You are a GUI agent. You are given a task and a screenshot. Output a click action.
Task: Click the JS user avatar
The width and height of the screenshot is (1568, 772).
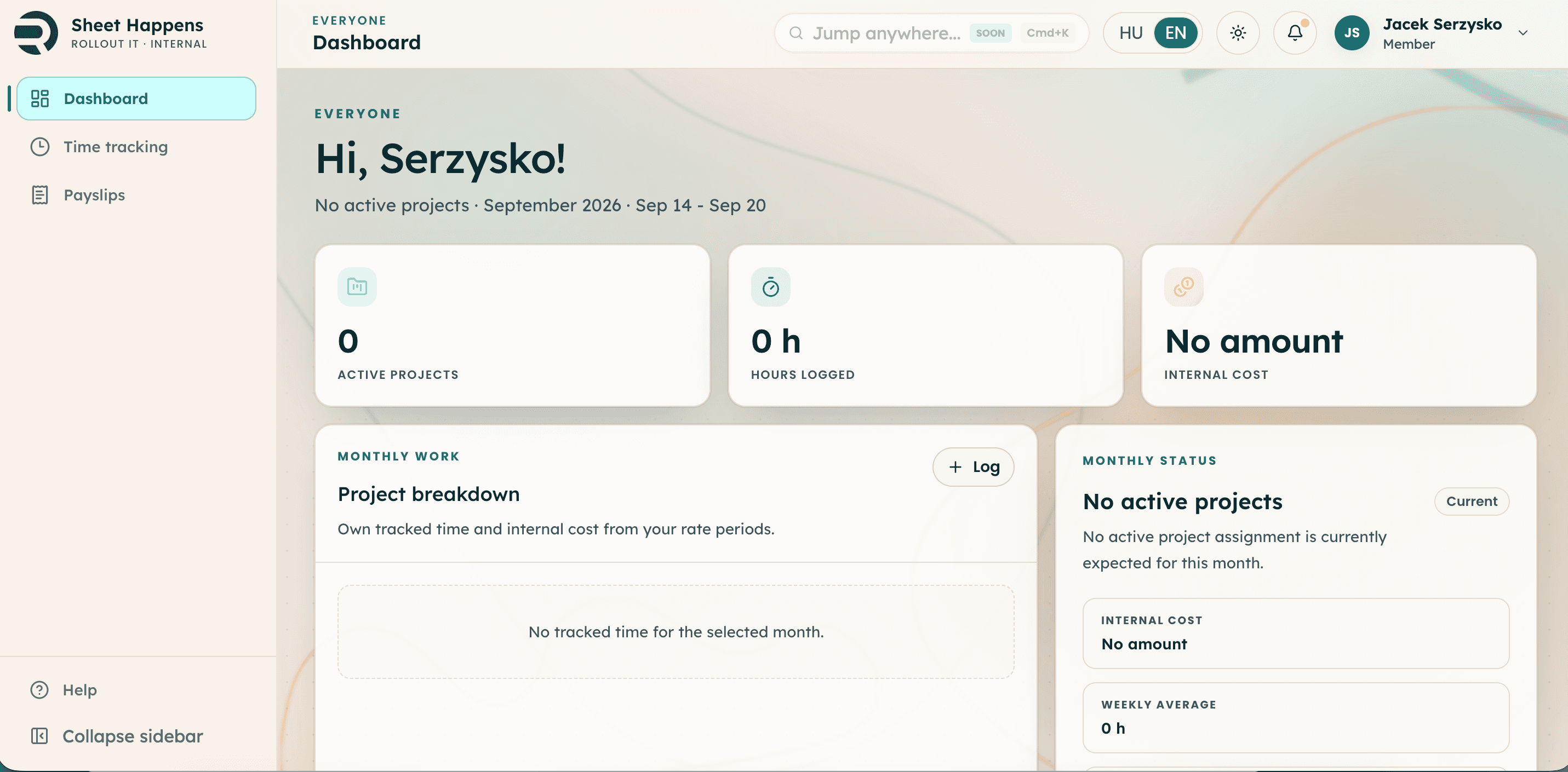pyautogui.click(x=1351, y=33)
